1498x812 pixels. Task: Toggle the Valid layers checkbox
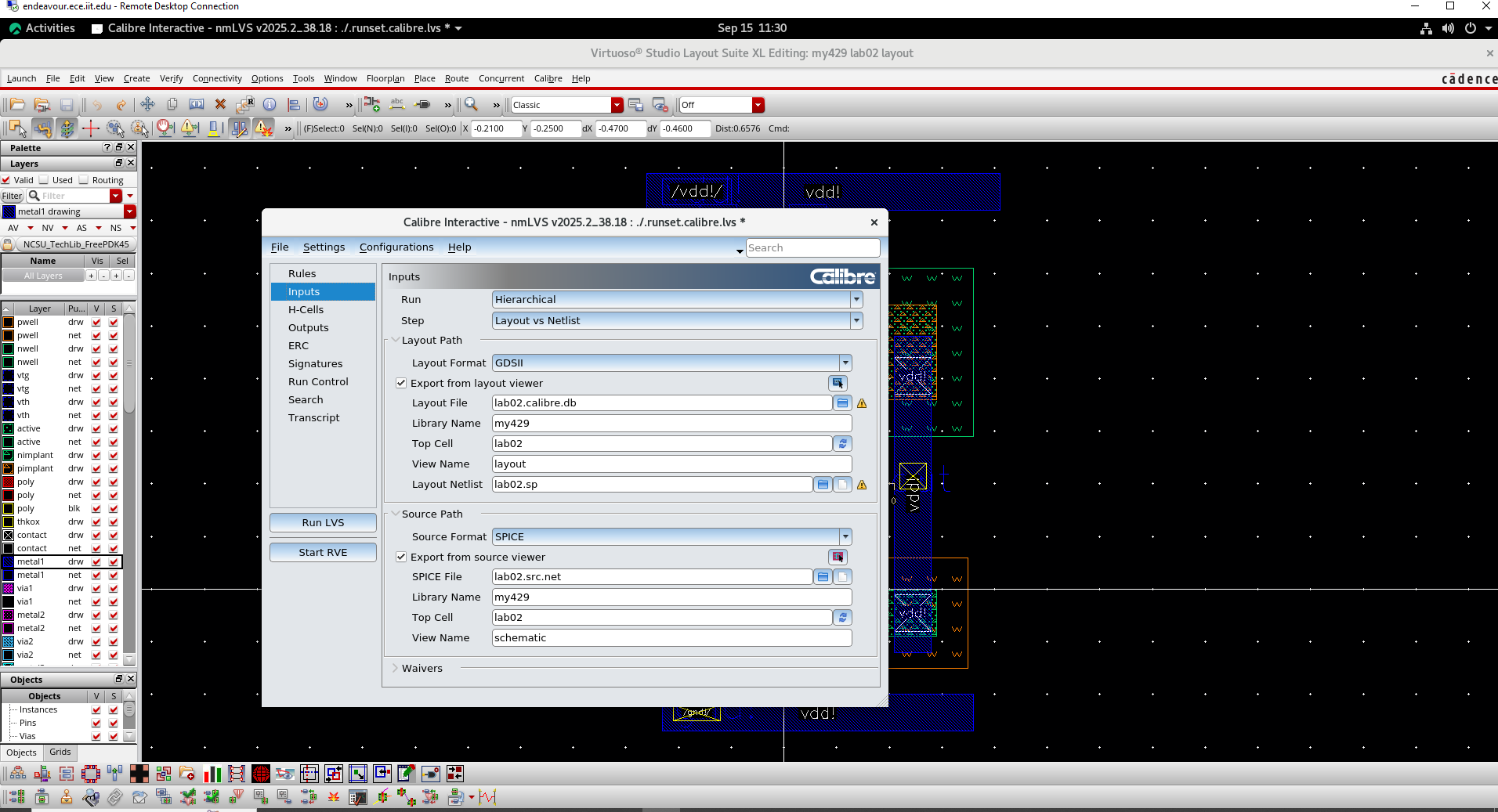coord(6,180)
